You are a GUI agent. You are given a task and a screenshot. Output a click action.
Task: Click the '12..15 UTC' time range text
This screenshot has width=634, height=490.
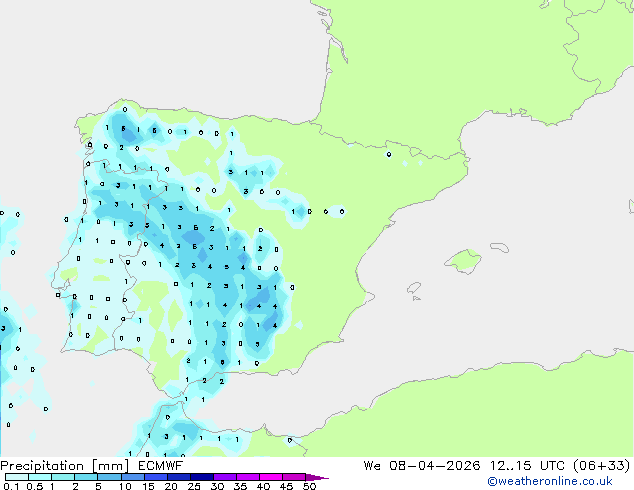tap(527, 466)
